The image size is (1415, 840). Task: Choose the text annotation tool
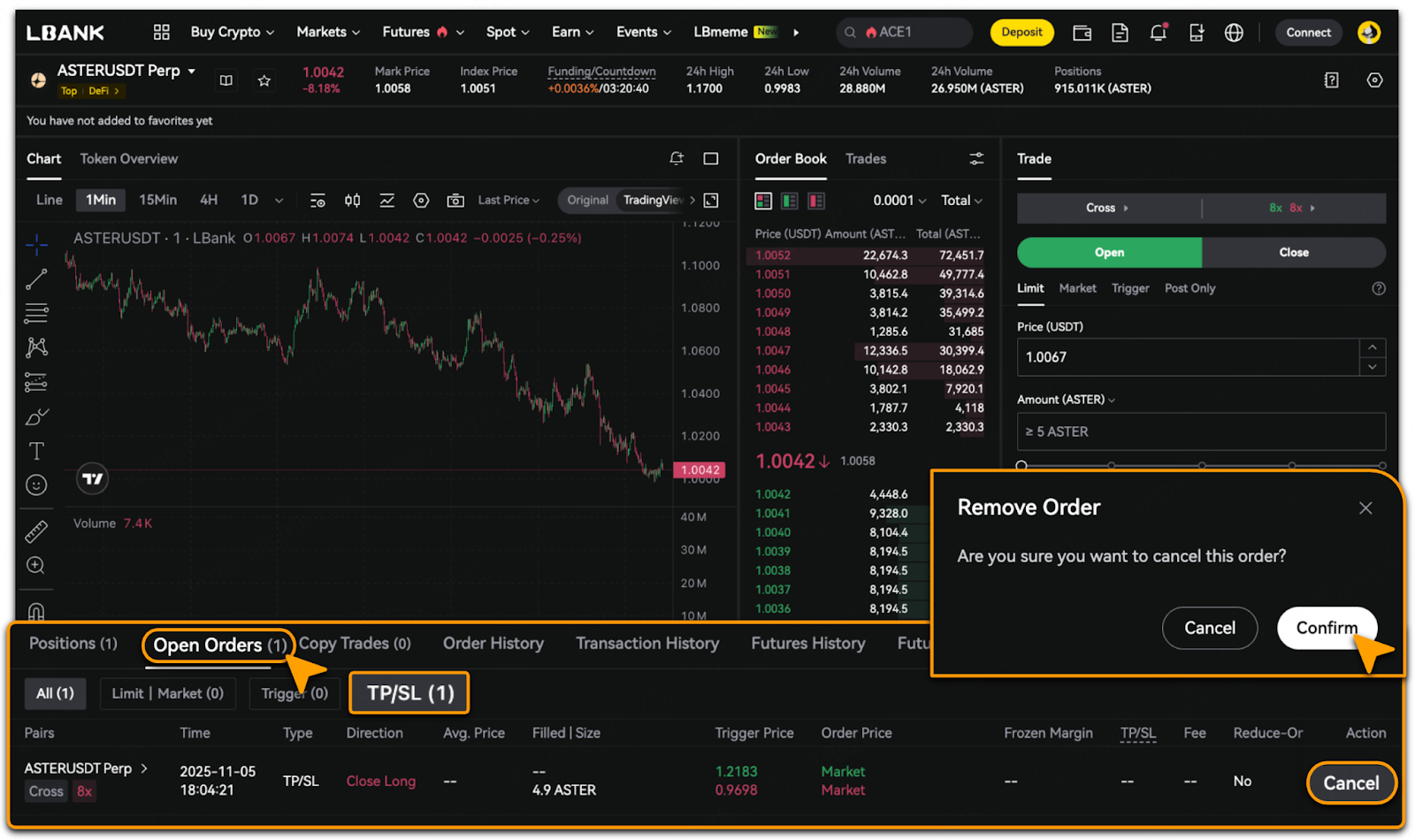tap(36, 451)
